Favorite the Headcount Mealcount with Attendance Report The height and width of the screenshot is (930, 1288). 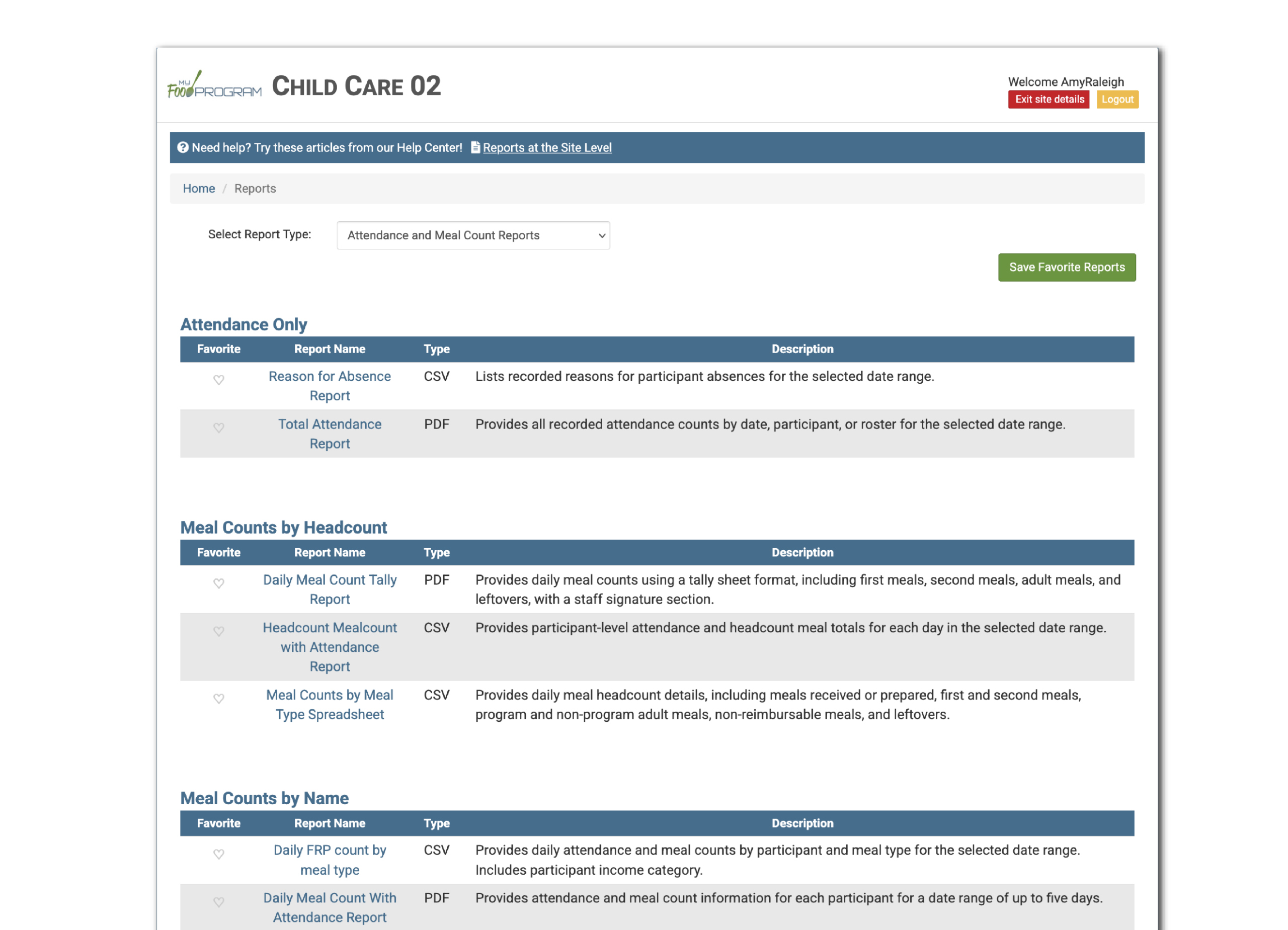tap(219, 631)
